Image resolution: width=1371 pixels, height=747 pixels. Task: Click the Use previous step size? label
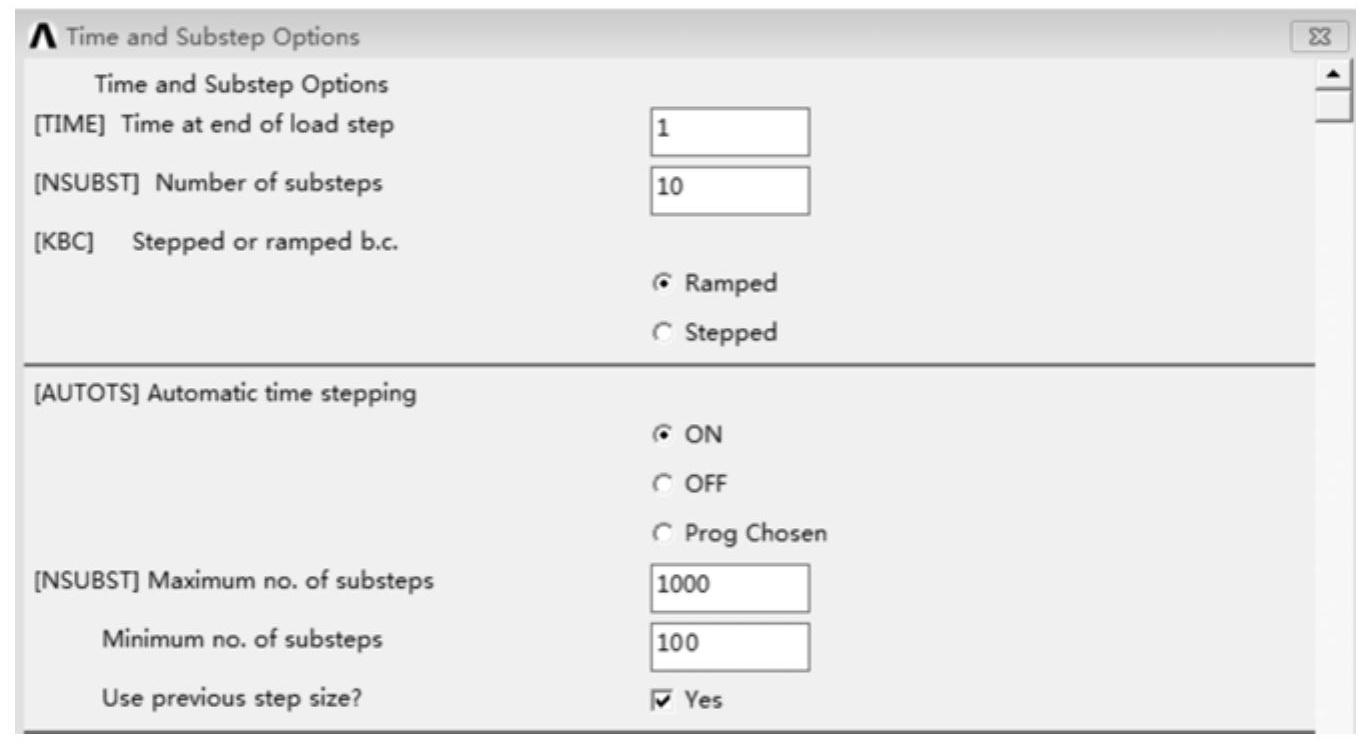click(x=232, y=699)
